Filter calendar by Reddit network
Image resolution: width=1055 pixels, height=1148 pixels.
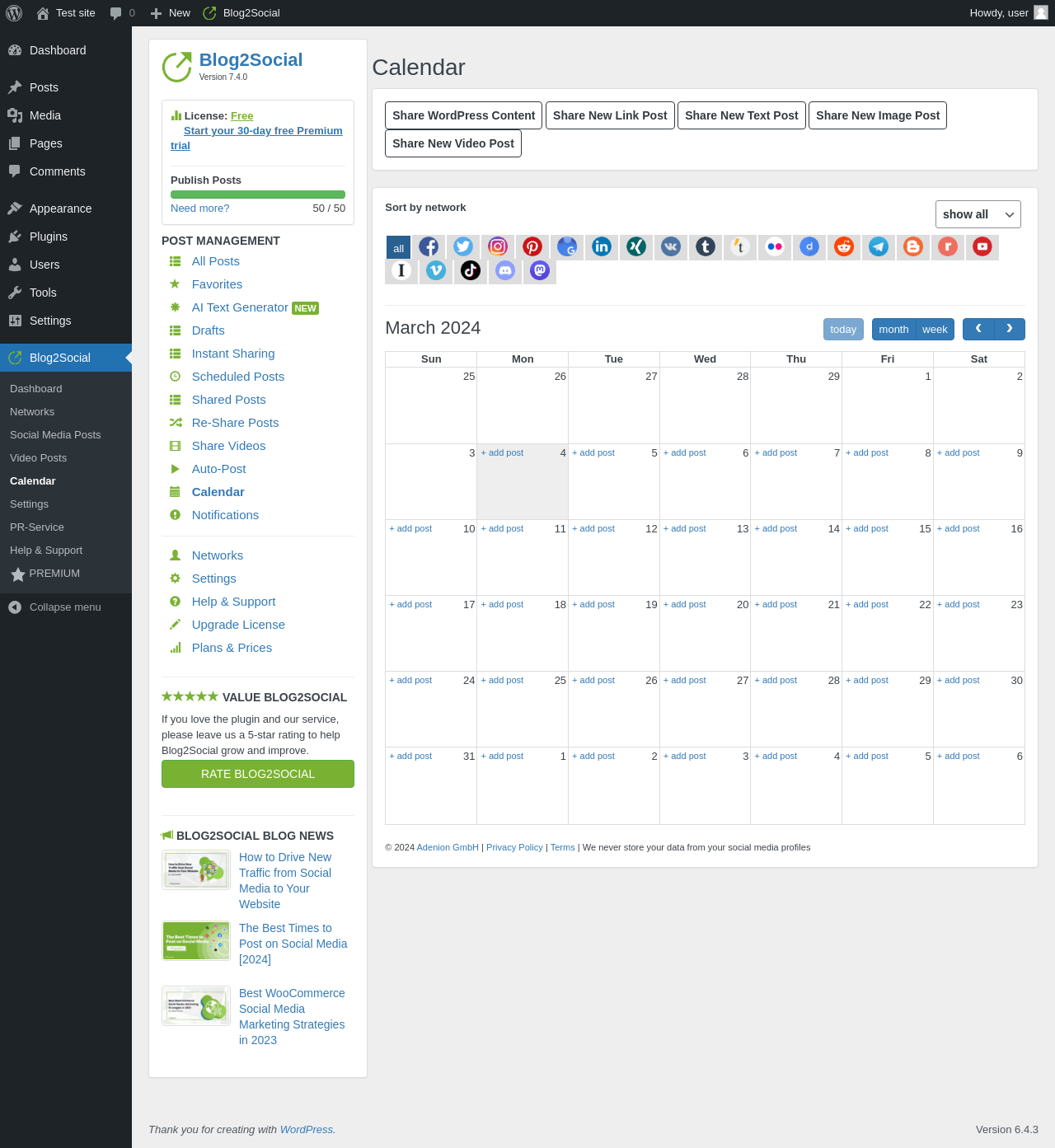844,246
